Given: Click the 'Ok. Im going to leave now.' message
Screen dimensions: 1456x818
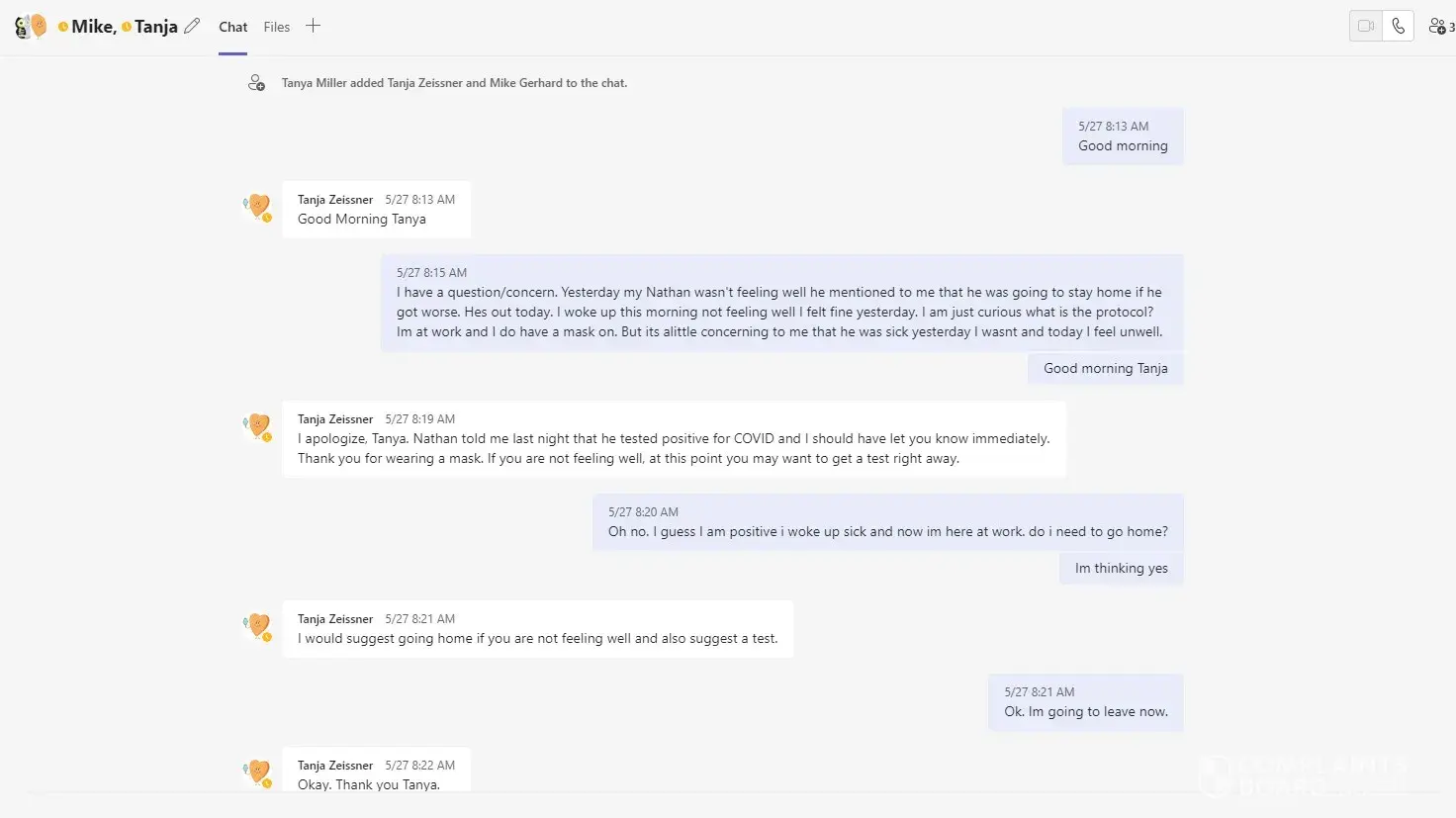Looking at the screenshot, I should click(x=1085, y=702).
